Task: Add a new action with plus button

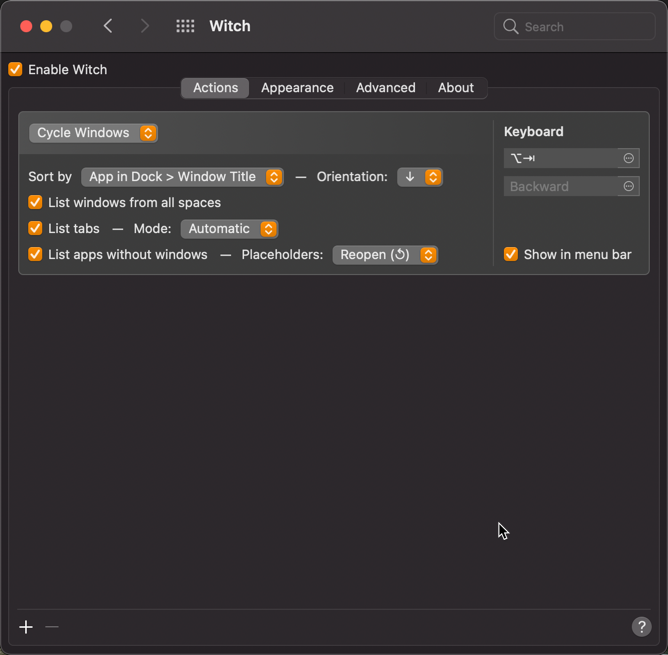Action: point(26,627)
